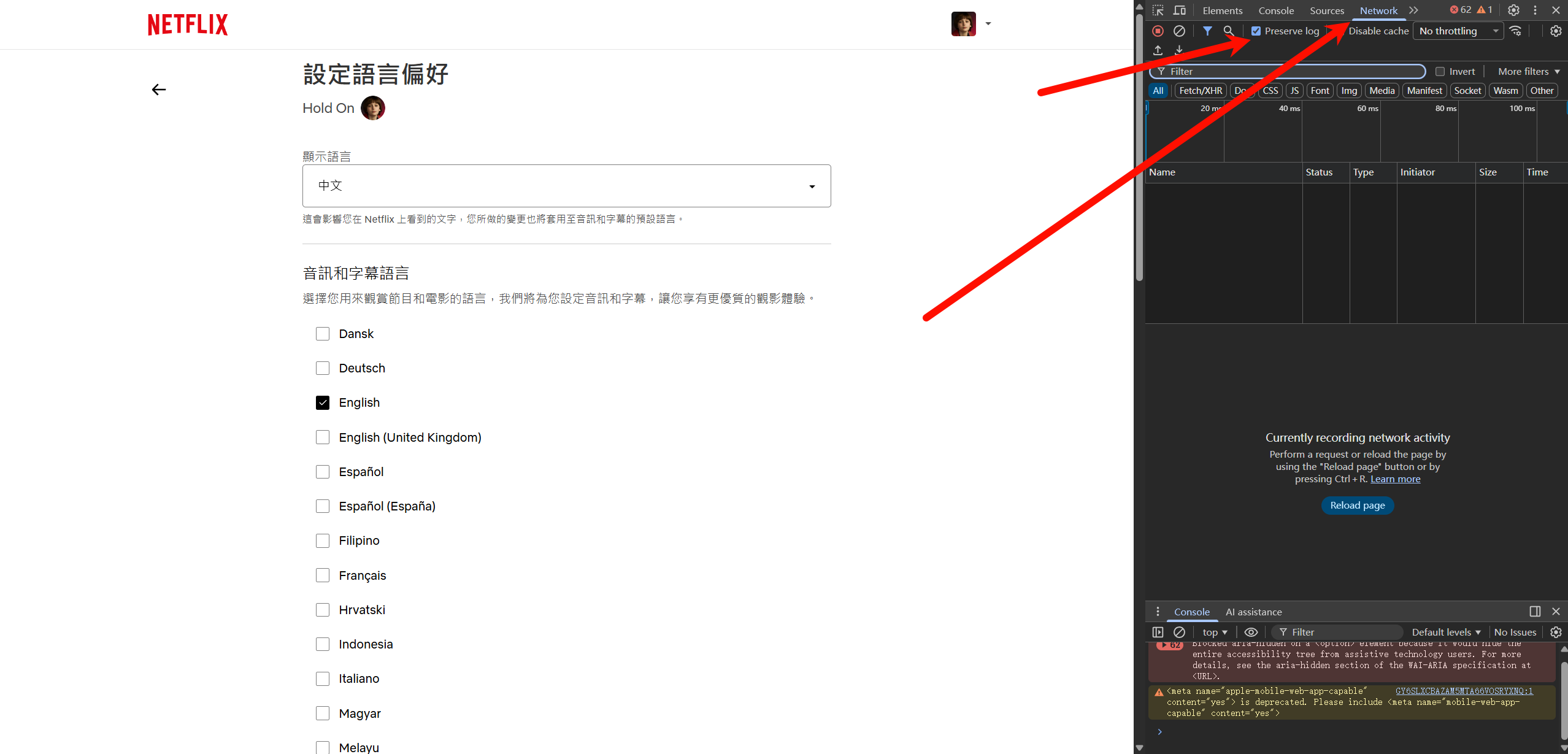Click the inspect element selector icon

tap(1158, 10)
